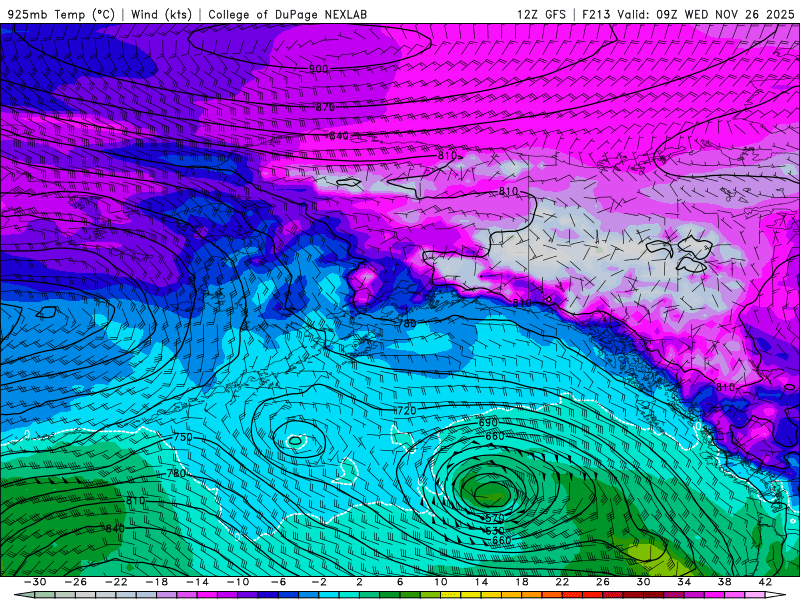Click the 720 contour label
The height and width of the screenshot is (600, 800).
coord(407,410)
